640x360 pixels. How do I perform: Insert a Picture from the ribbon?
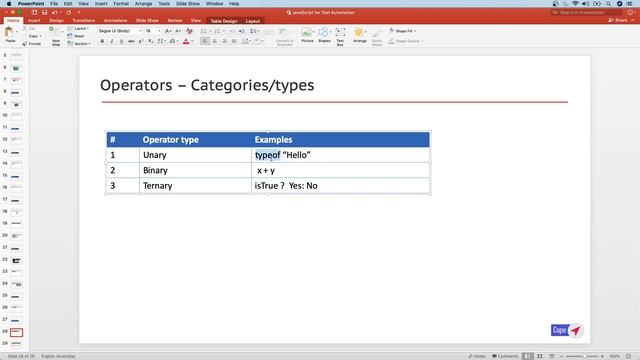(x=307, y=35)
